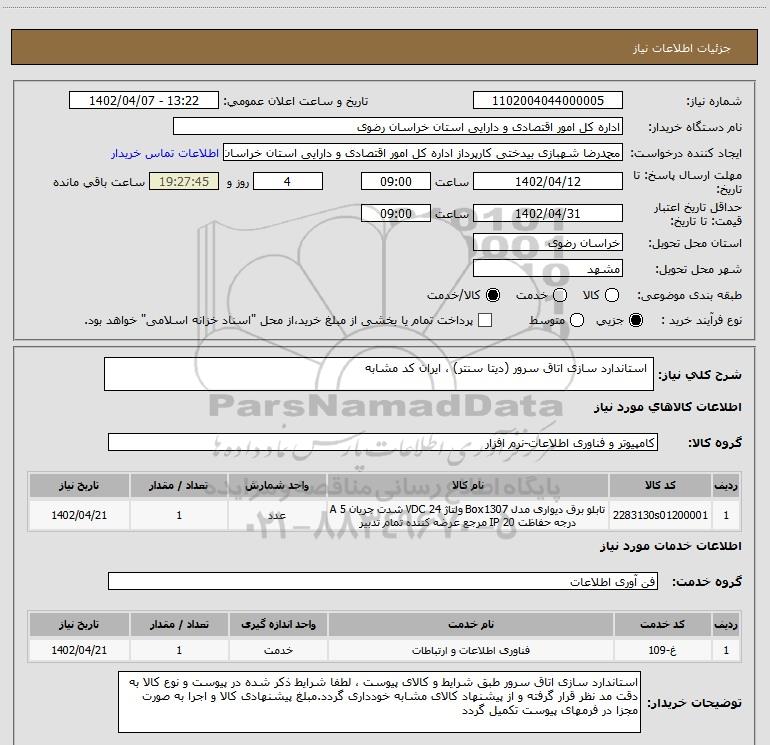Screen dimensions: 770x745
Task: Click the service group field فن آوری اطلاعات
Action: 383,581
